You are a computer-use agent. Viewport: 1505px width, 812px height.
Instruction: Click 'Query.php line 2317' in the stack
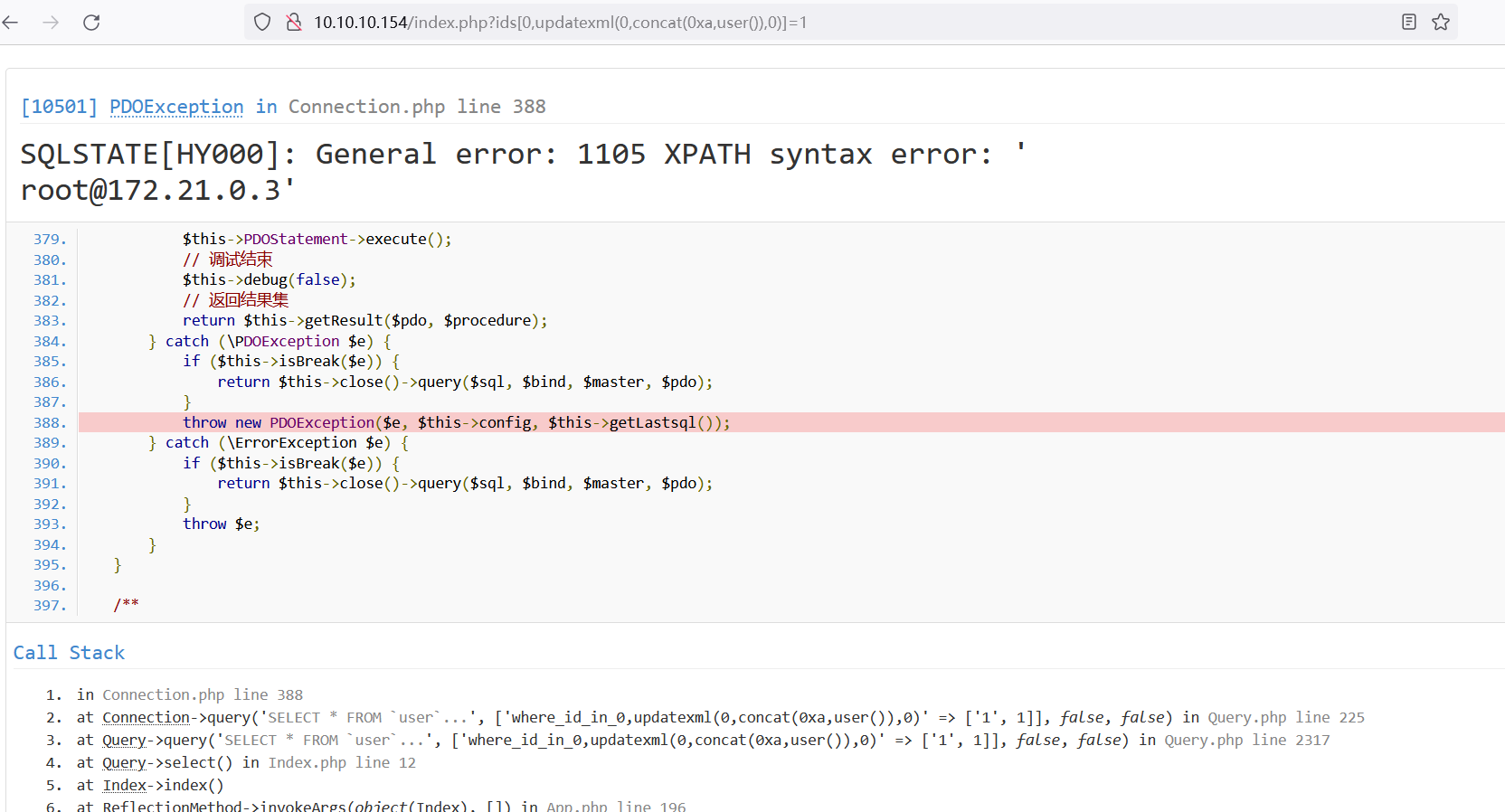[x=1247, y=740]
